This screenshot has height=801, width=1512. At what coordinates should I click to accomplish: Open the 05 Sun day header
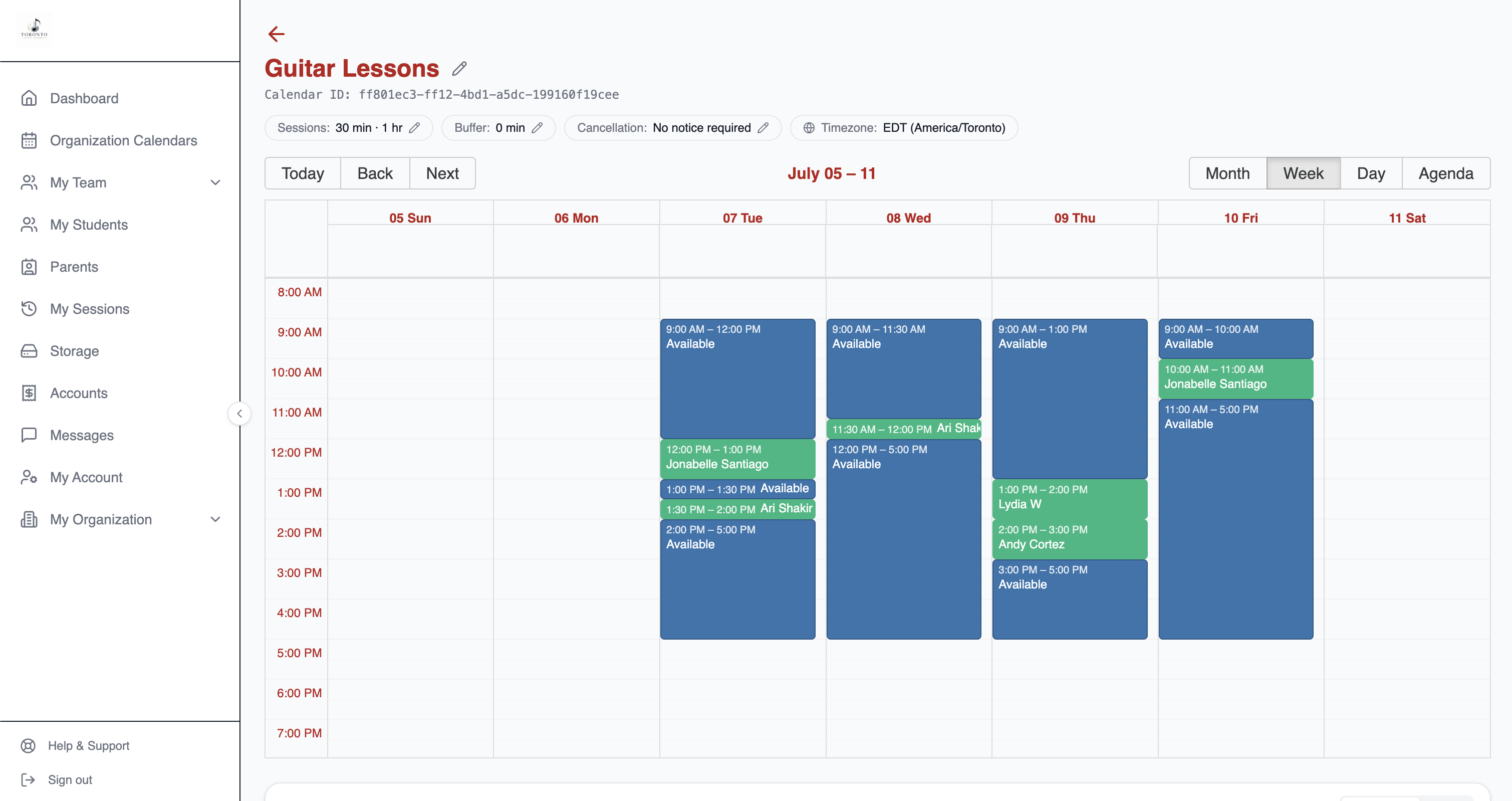tap(410, 218)
